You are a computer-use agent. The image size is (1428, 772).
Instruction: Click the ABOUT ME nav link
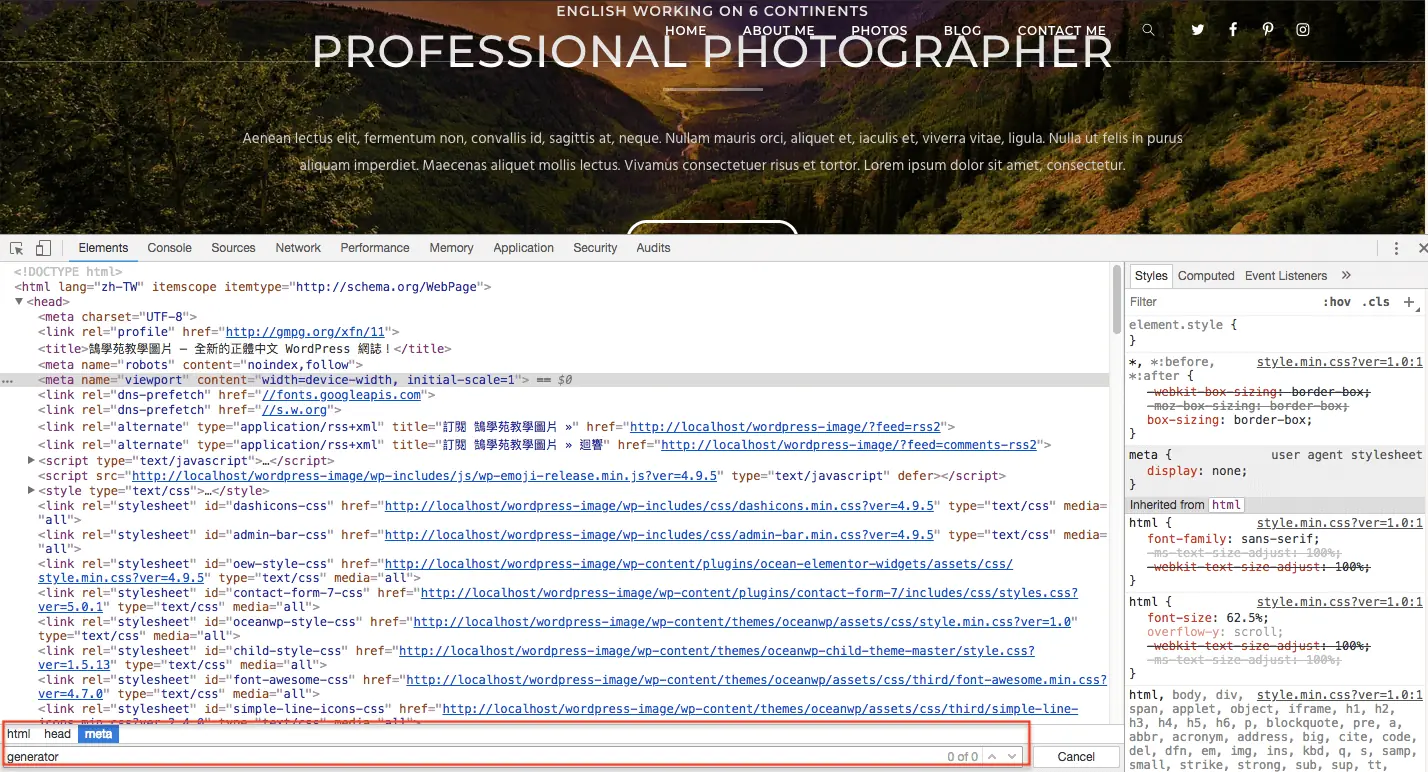pyautogui.click(x=778, y=31)
